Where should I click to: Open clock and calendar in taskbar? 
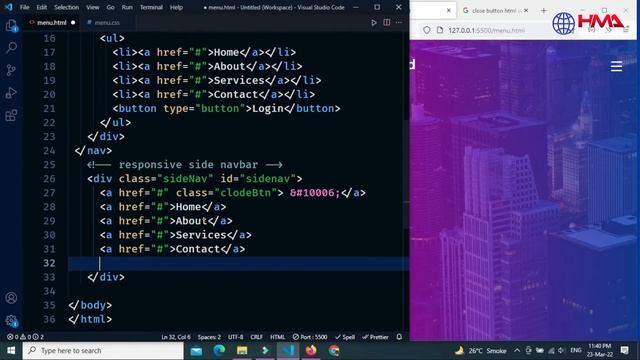click(600, 351)
